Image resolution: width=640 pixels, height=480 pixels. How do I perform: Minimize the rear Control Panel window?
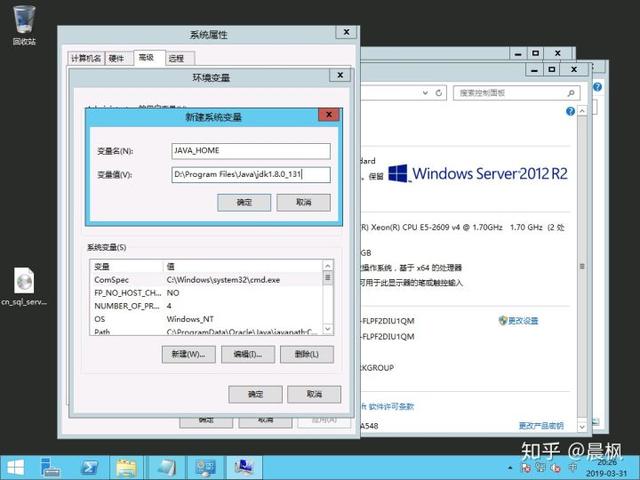click(x=518, y=53)
